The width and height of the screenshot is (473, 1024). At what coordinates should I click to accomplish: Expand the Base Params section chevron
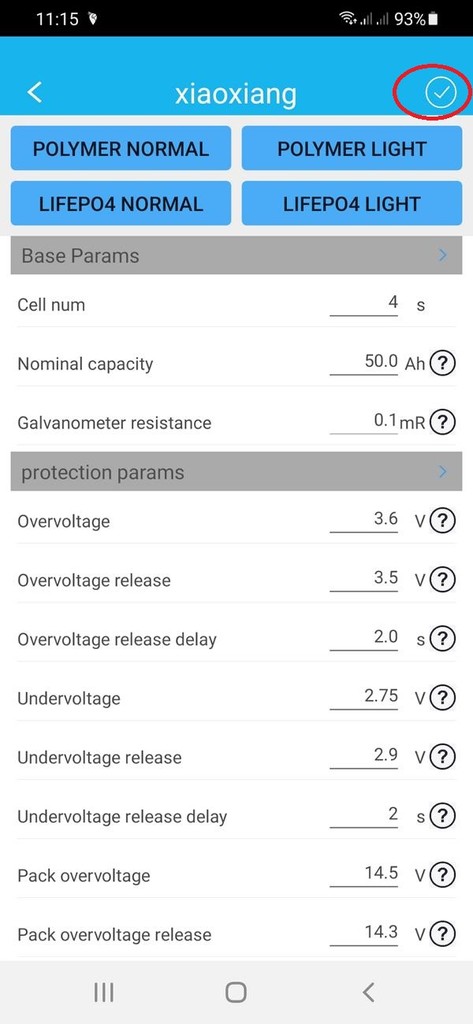point(443,255)
